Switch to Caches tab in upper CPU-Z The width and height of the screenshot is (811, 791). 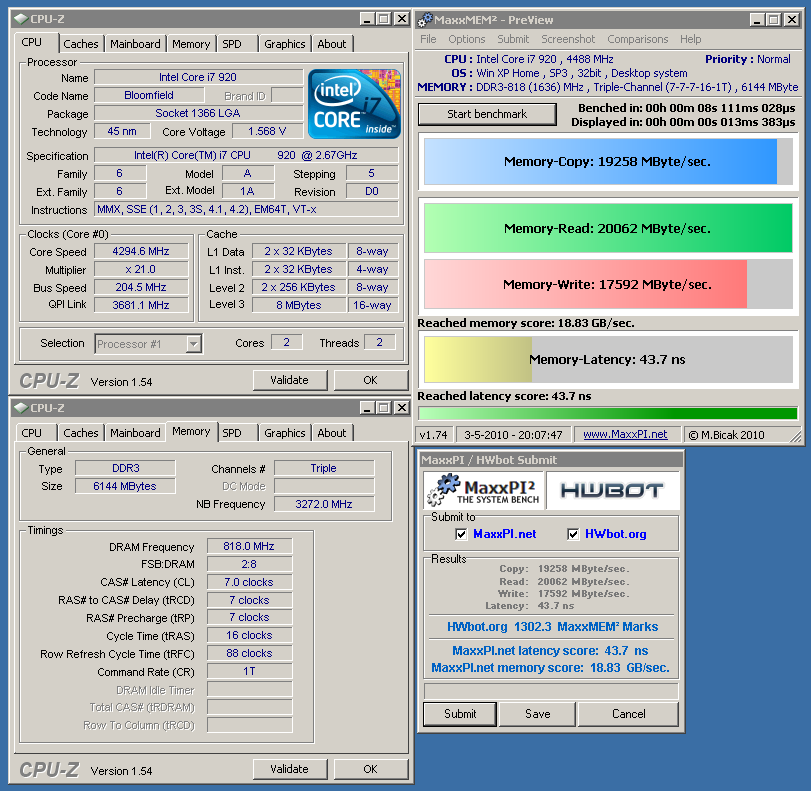point(81,44)
